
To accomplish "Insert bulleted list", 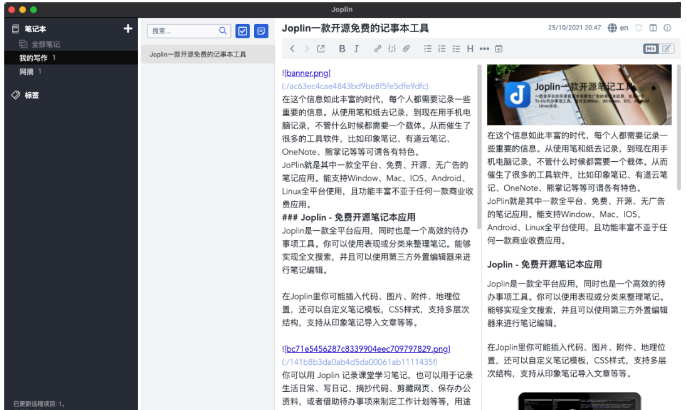I will coord(427,49).
